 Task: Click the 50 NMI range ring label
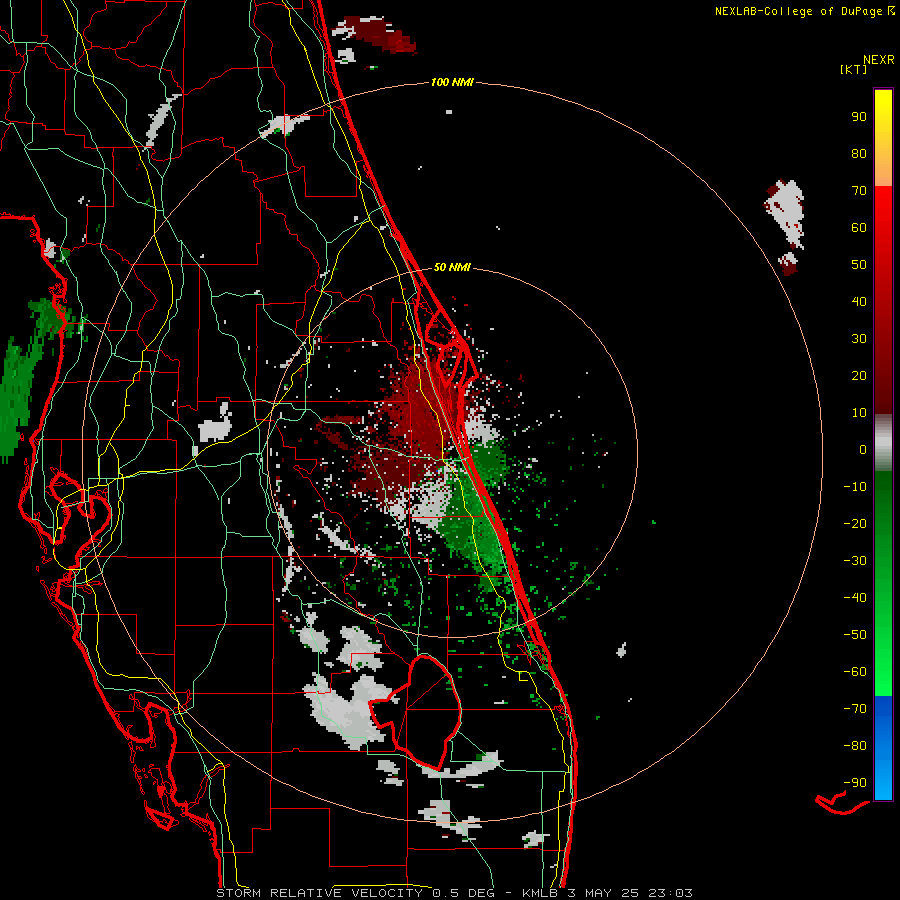[x=452, y=267]
